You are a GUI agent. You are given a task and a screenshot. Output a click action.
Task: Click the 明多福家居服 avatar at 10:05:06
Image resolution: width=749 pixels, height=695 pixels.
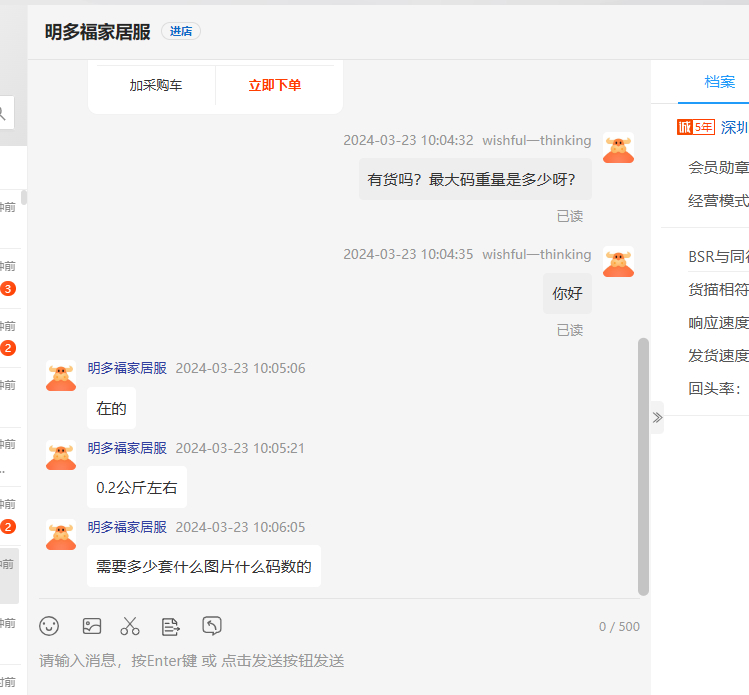pos(61,376)
